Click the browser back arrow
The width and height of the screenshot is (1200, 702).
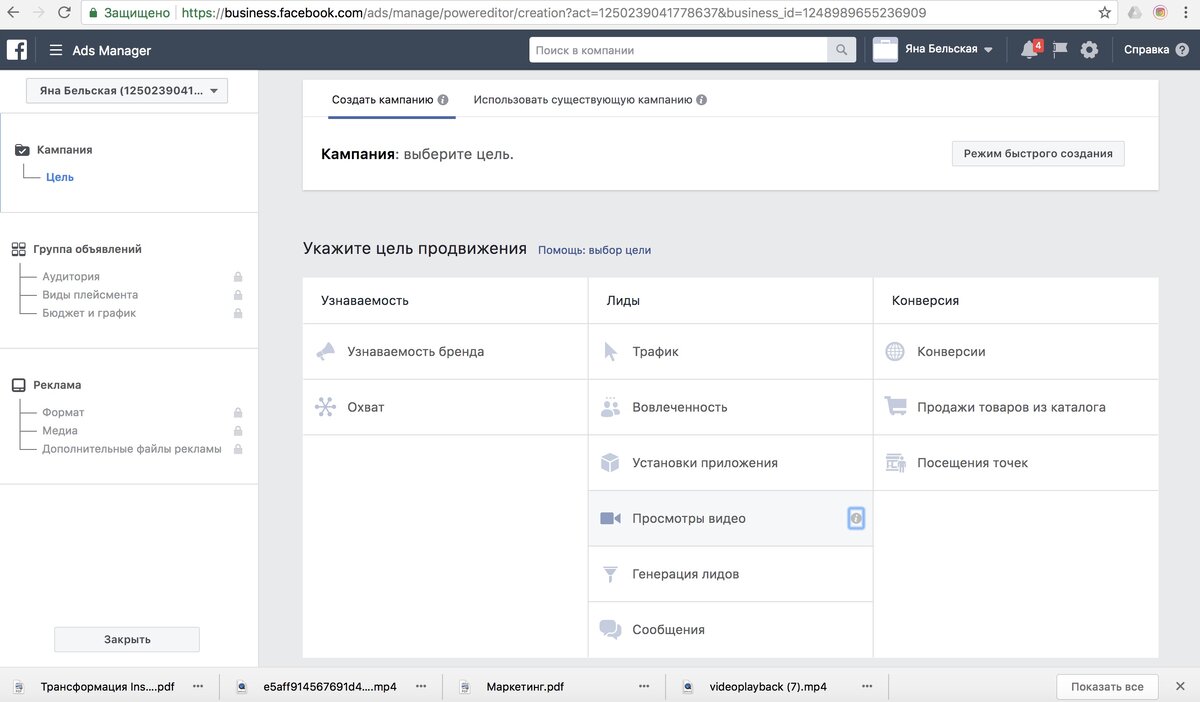tap(13, 13)
